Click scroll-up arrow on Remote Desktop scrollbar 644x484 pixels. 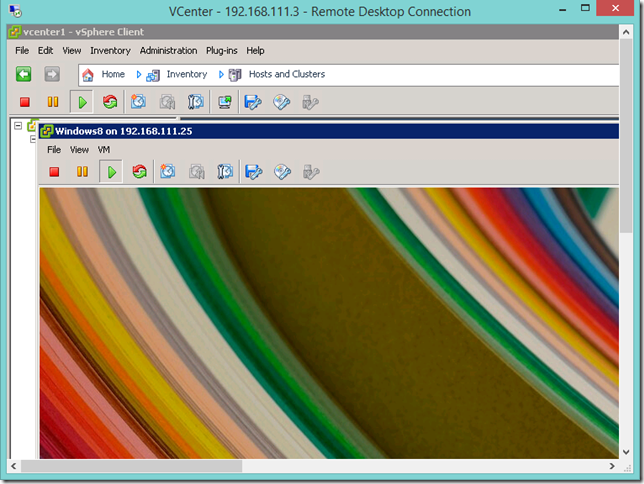pyautogui.click(x=626, y=32)
